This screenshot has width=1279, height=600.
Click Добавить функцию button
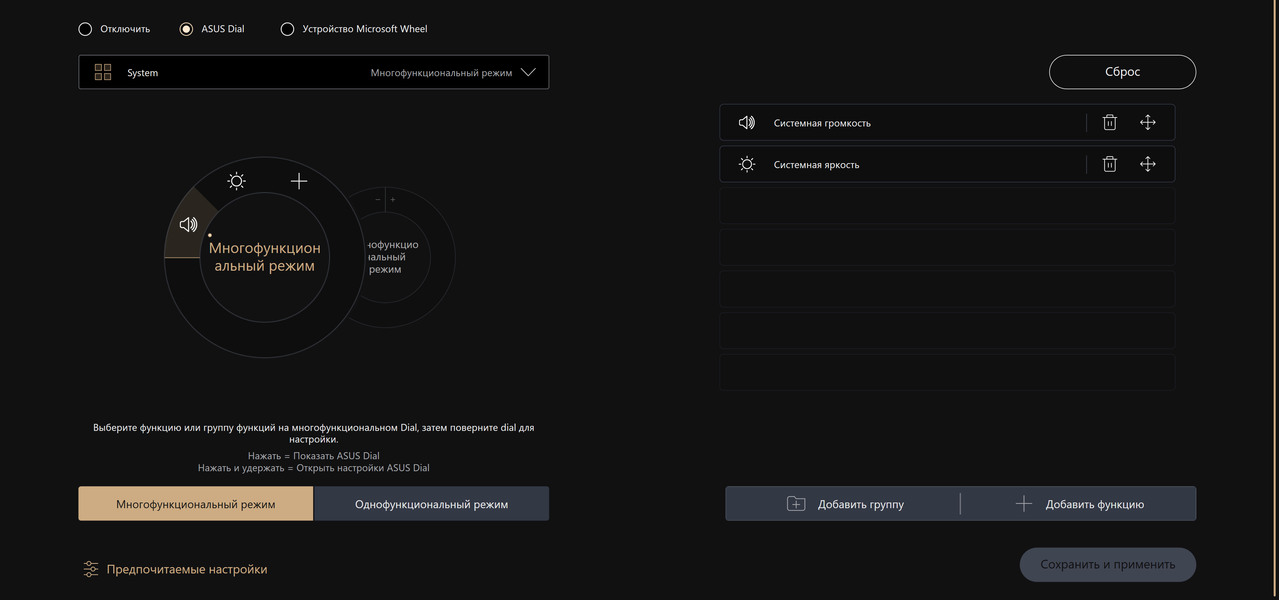coord(1079,504)
